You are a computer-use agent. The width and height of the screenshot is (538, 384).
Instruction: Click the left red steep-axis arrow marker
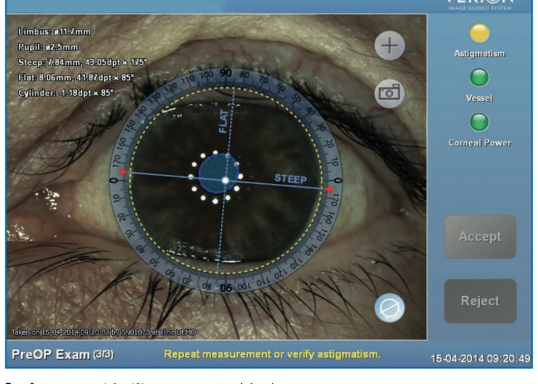point(123,171)
